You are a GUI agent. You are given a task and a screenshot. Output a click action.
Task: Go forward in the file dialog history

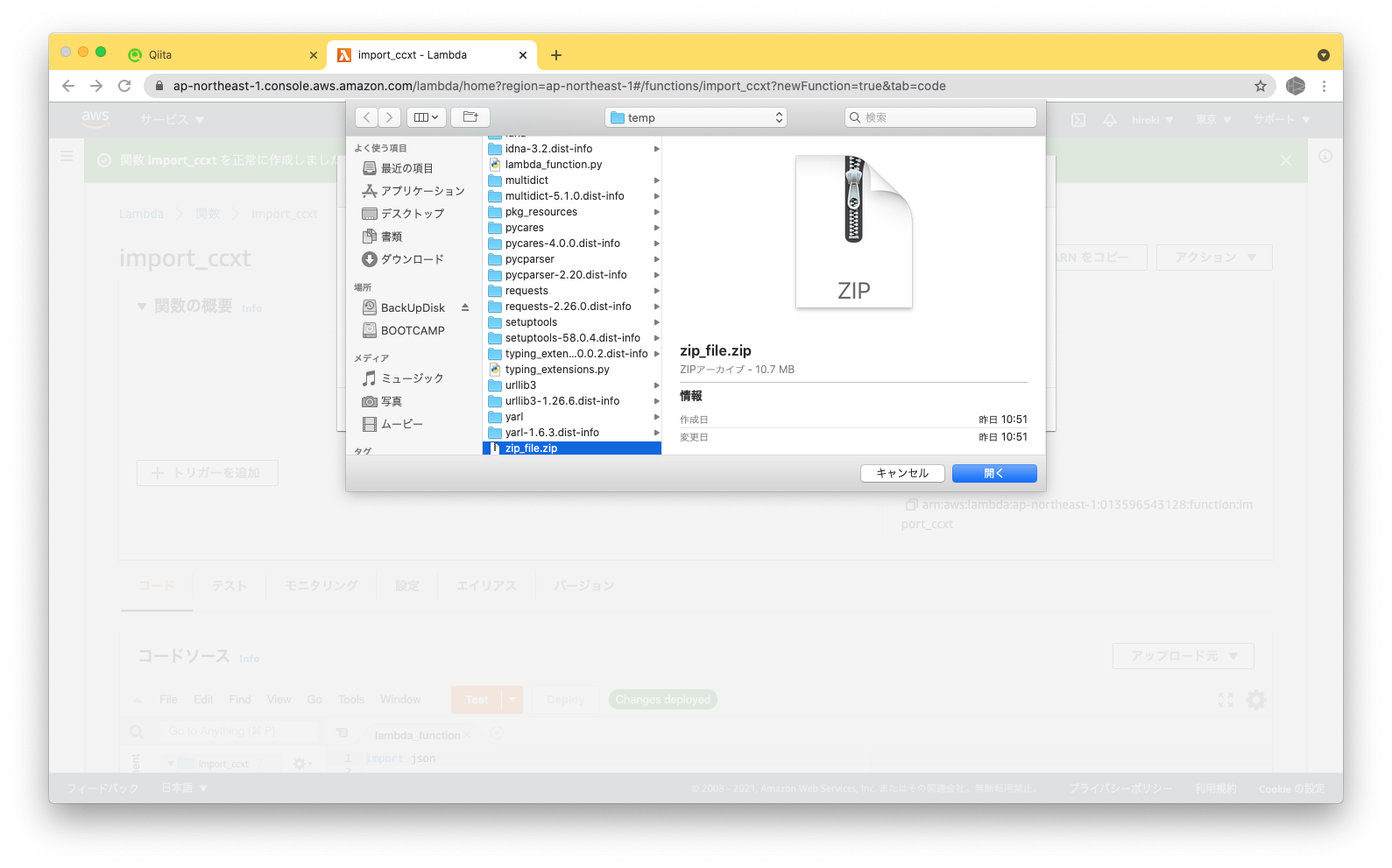point(390,117)
